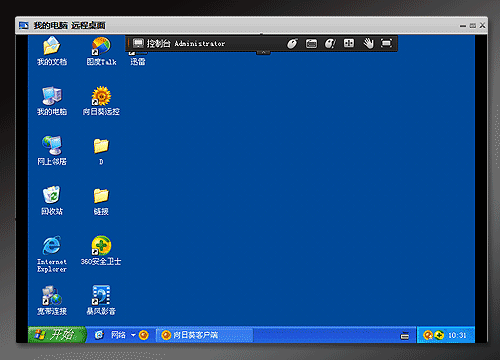Select the 宽带连接 desktop icon
This screenshot has height=360, width=500.
point(52,300)
